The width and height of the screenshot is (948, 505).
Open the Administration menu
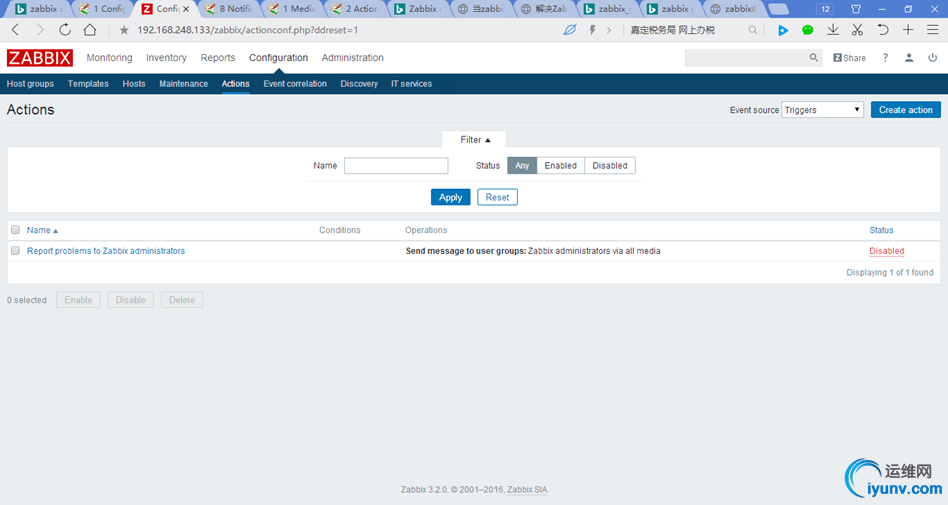[x=352, y=57]
